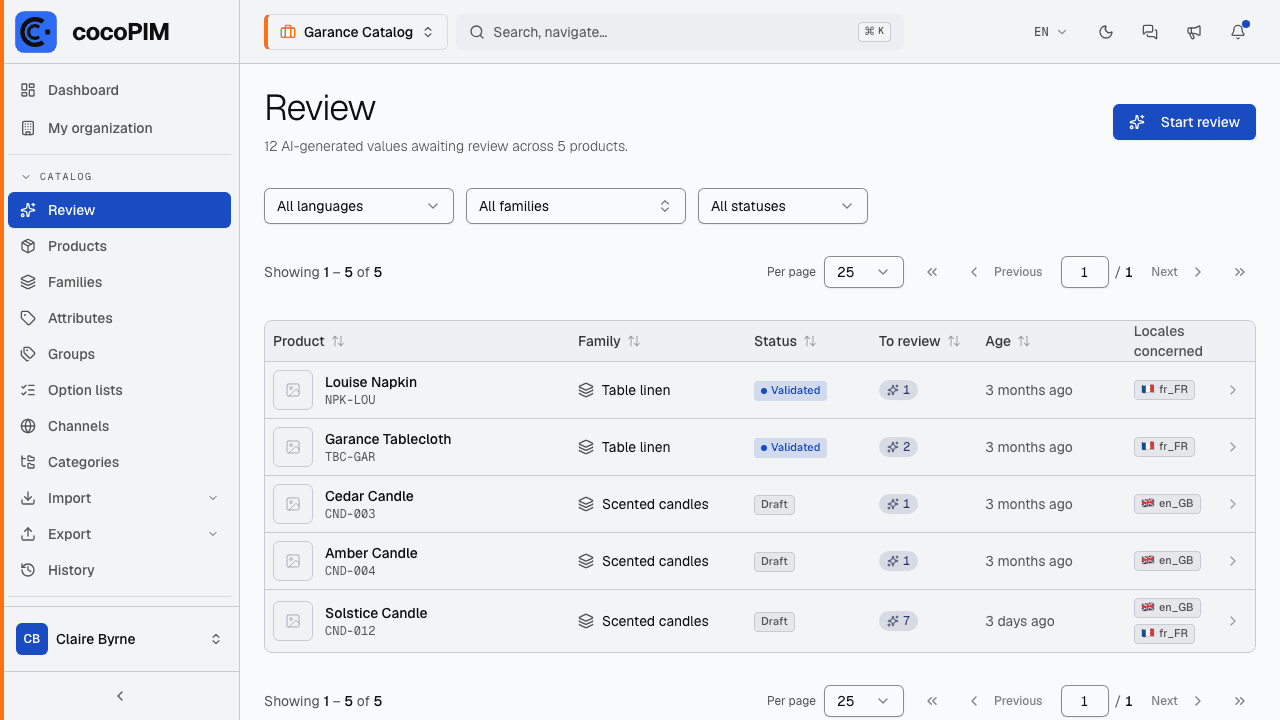The width and height of the screenshot is (1280, 720).
Task: Open Option lists page
Action: point(120,390)
